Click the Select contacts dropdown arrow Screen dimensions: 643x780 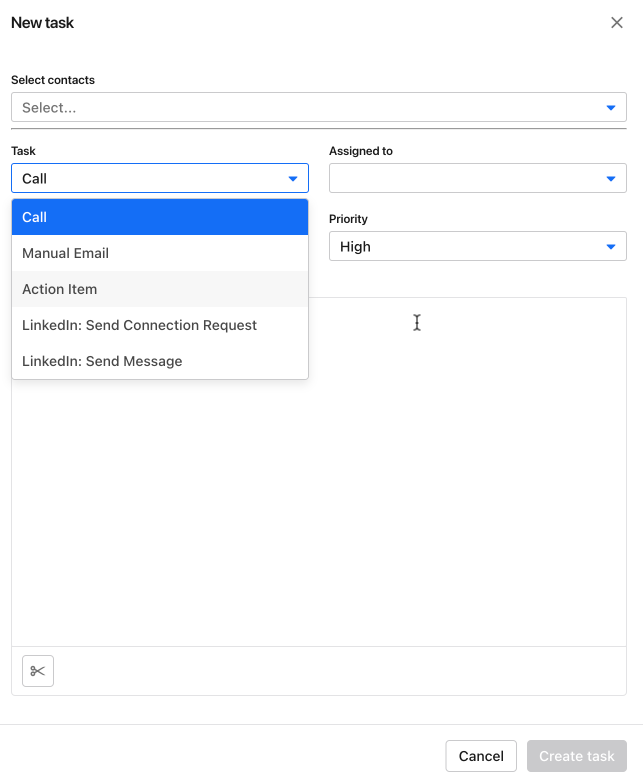point(610,107)
